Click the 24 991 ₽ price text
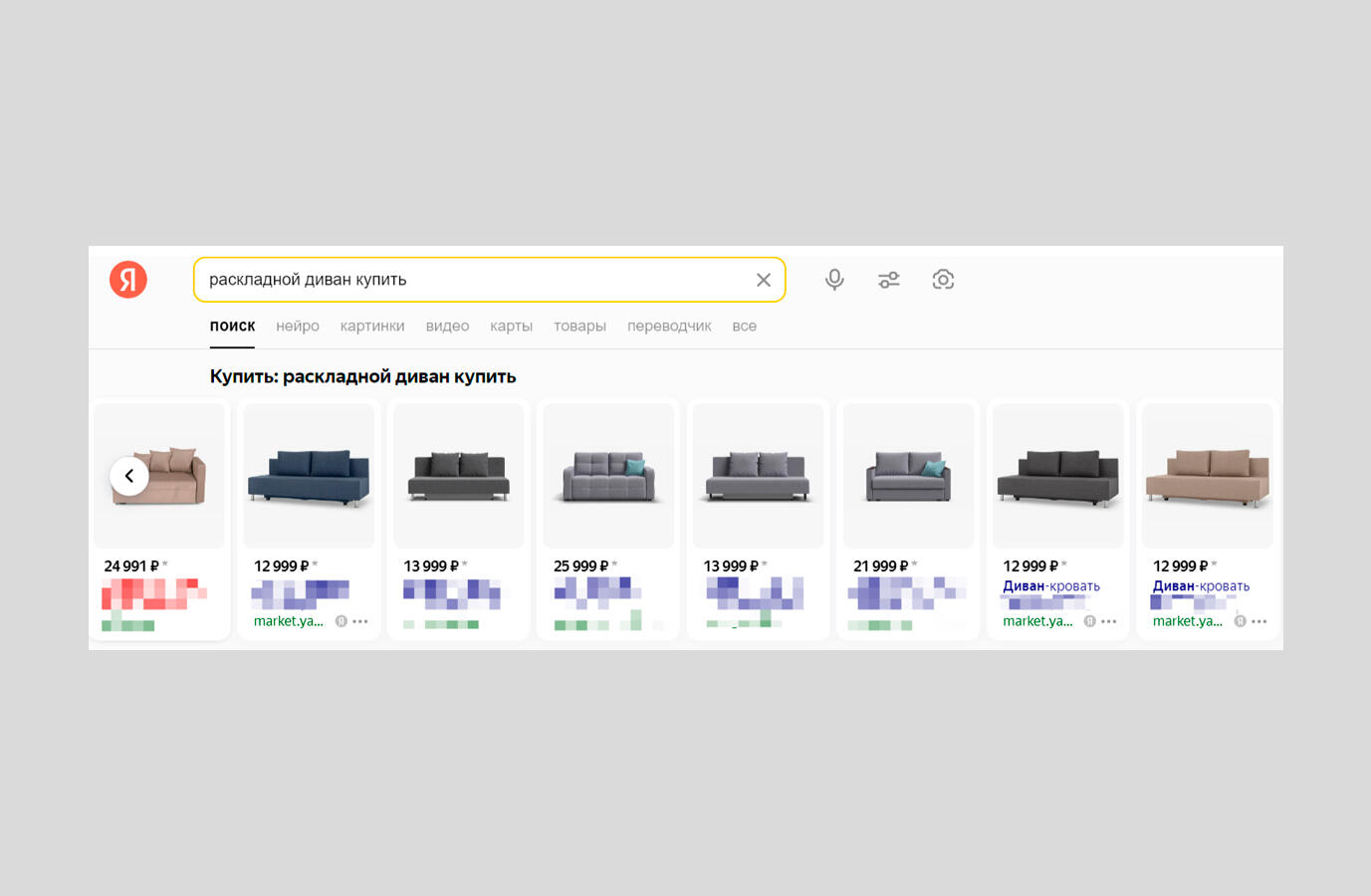 point(131,565)
